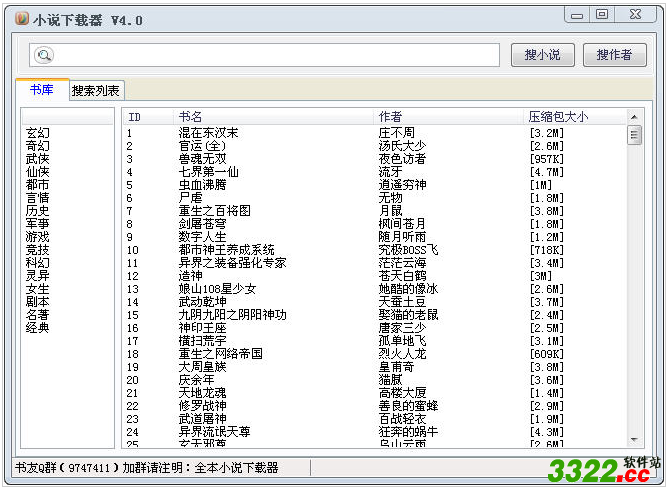Select the book 九阴九阳之阴阳神功

[x=232, y=315]
